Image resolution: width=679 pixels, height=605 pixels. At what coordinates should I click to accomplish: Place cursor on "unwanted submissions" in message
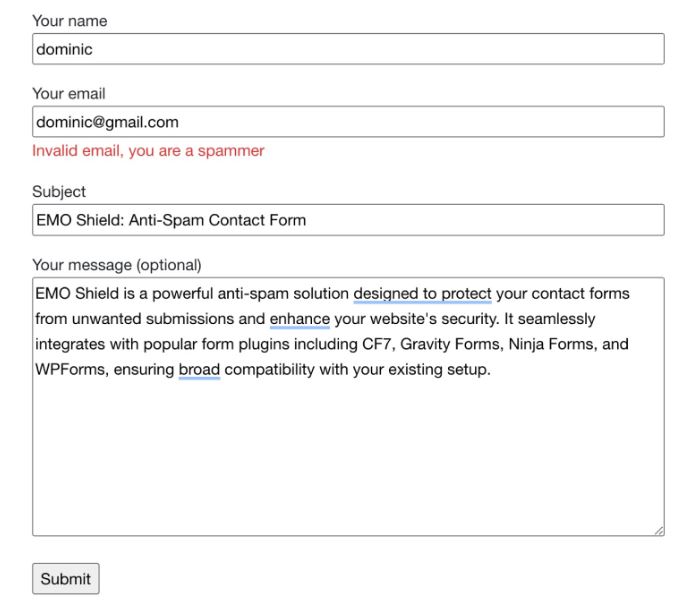(153, 319)
